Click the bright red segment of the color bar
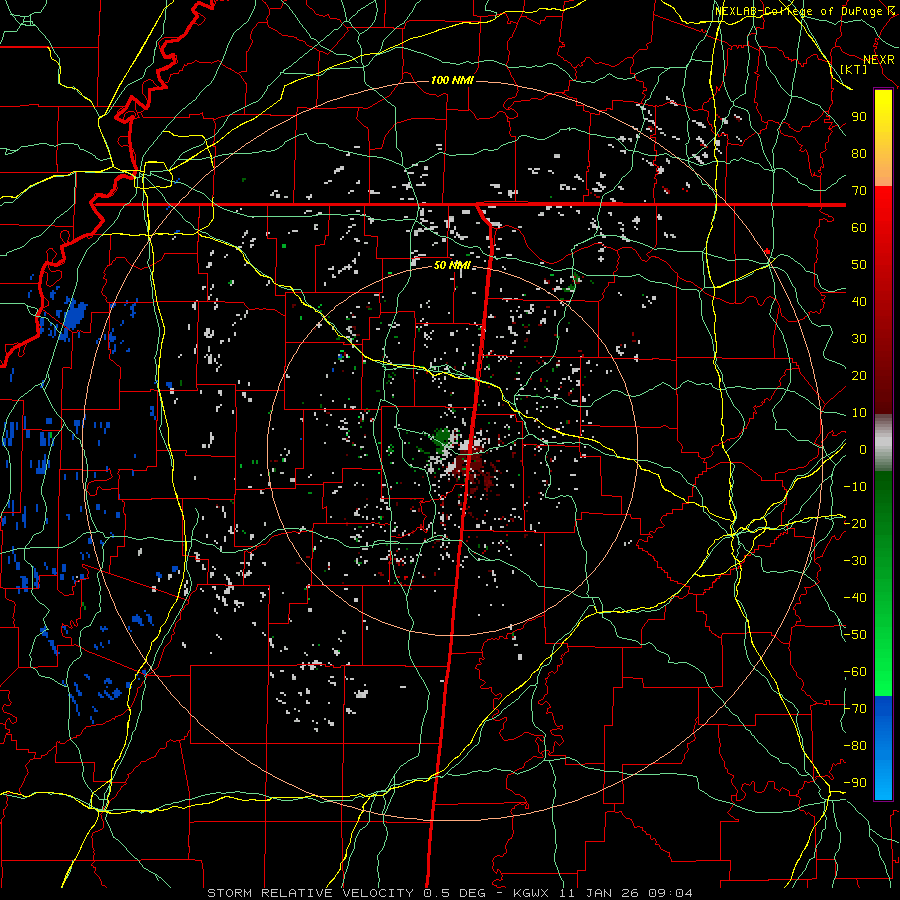The height and width of the screenshot is (900, 900). click(883, 210)
